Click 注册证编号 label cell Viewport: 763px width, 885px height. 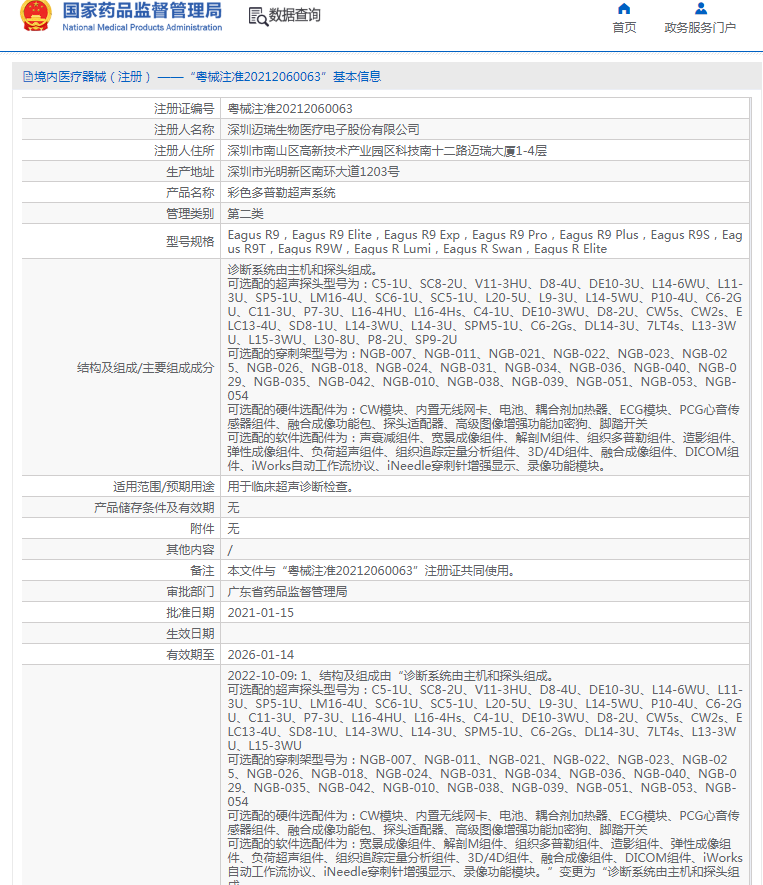pos(184,108)
